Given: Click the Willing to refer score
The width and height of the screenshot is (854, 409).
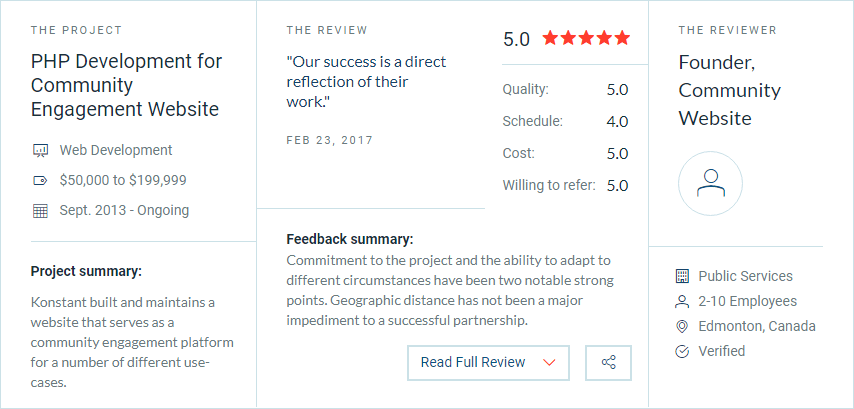Looking at the screenshot, I should 618,186.
